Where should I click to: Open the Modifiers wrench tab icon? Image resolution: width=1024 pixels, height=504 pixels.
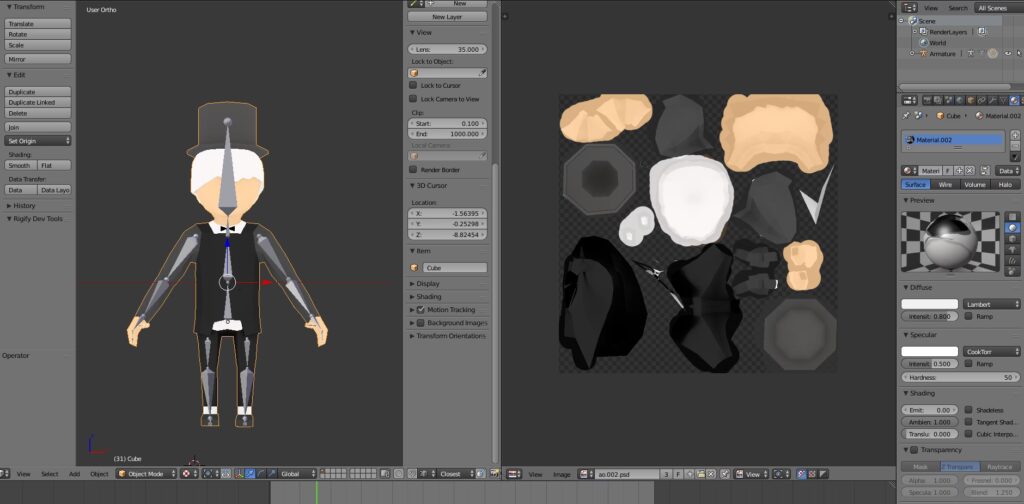[x=991, y=101]
